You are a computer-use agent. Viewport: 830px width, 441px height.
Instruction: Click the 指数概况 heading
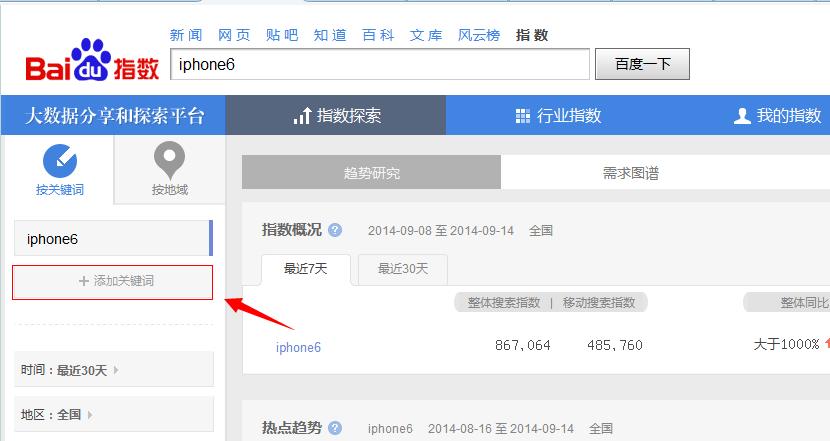pyautogui.click(x=292, y=230)
